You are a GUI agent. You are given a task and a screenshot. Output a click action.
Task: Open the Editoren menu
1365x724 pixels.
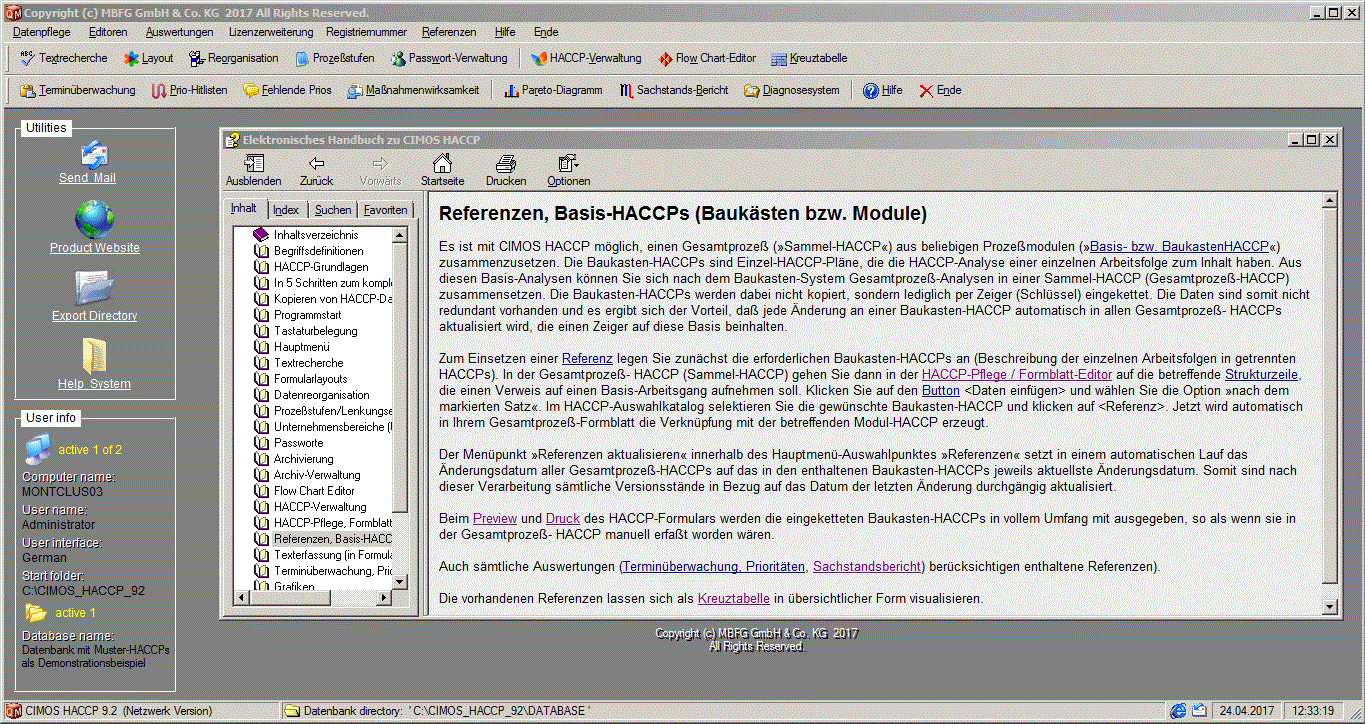(108, 32)
